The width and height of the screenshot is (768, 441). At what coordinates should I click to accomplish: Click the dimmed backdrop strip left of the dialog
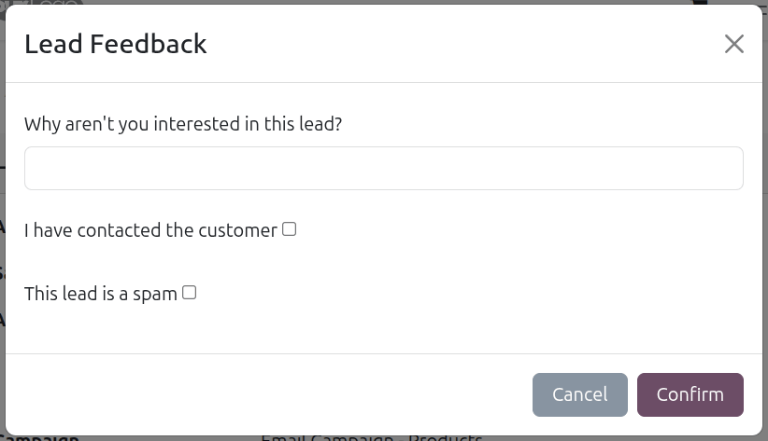tap(2, 220)
